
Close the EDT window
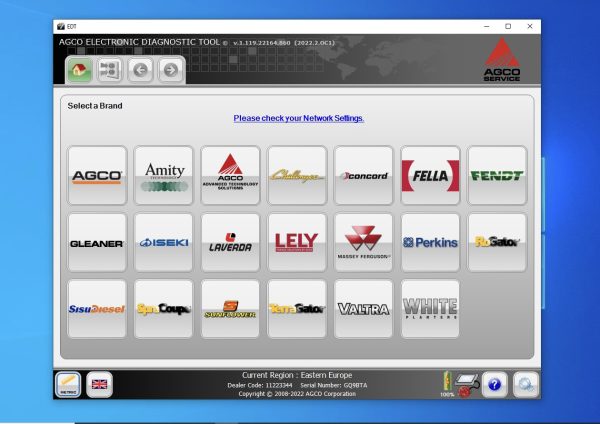(x=530, y=26)
